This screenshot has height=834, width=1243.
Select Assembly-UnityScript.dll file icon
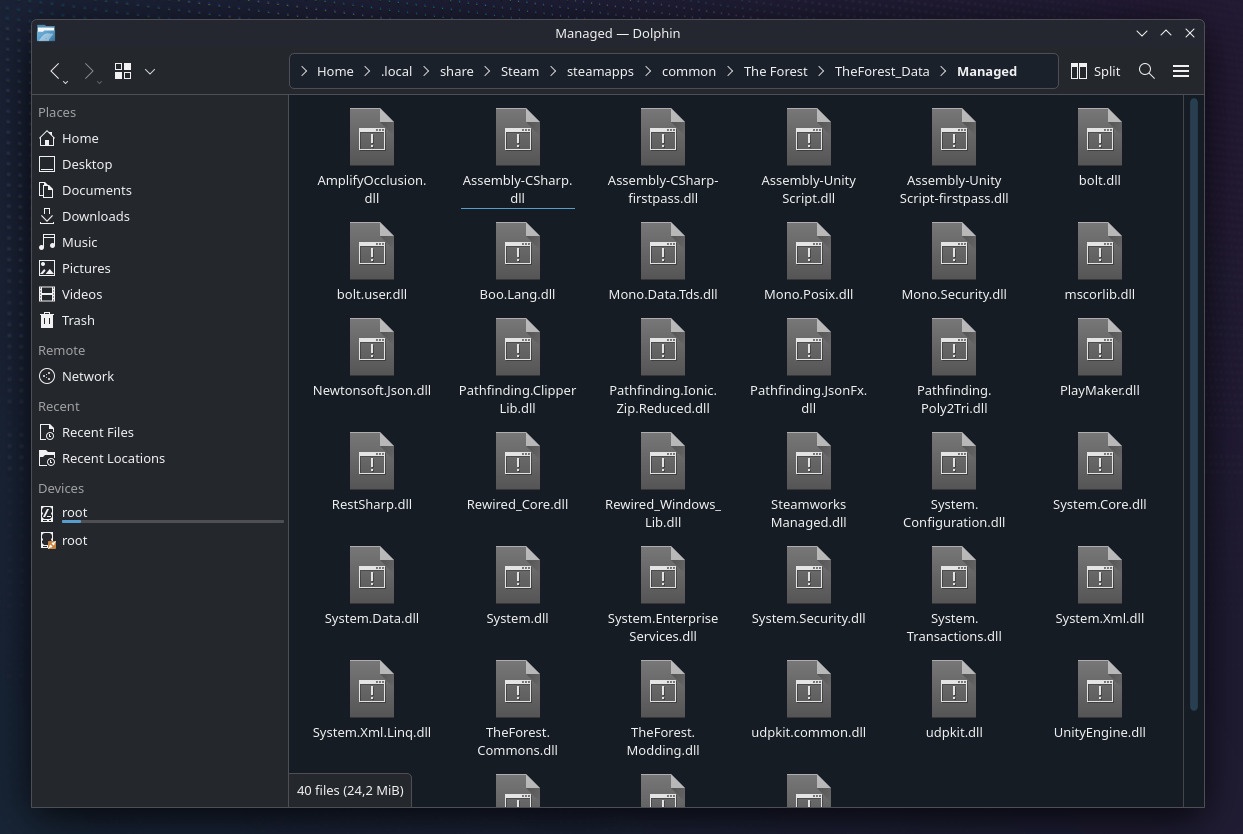tap(809, 137)
